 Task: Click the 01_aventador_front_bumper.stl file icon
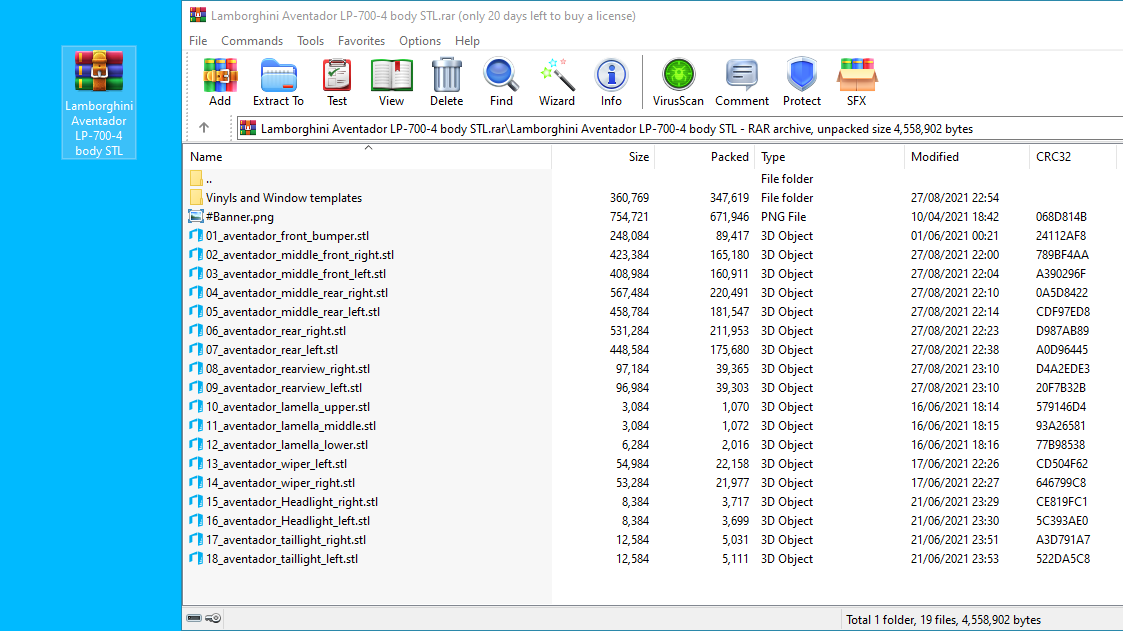(196, 235)
